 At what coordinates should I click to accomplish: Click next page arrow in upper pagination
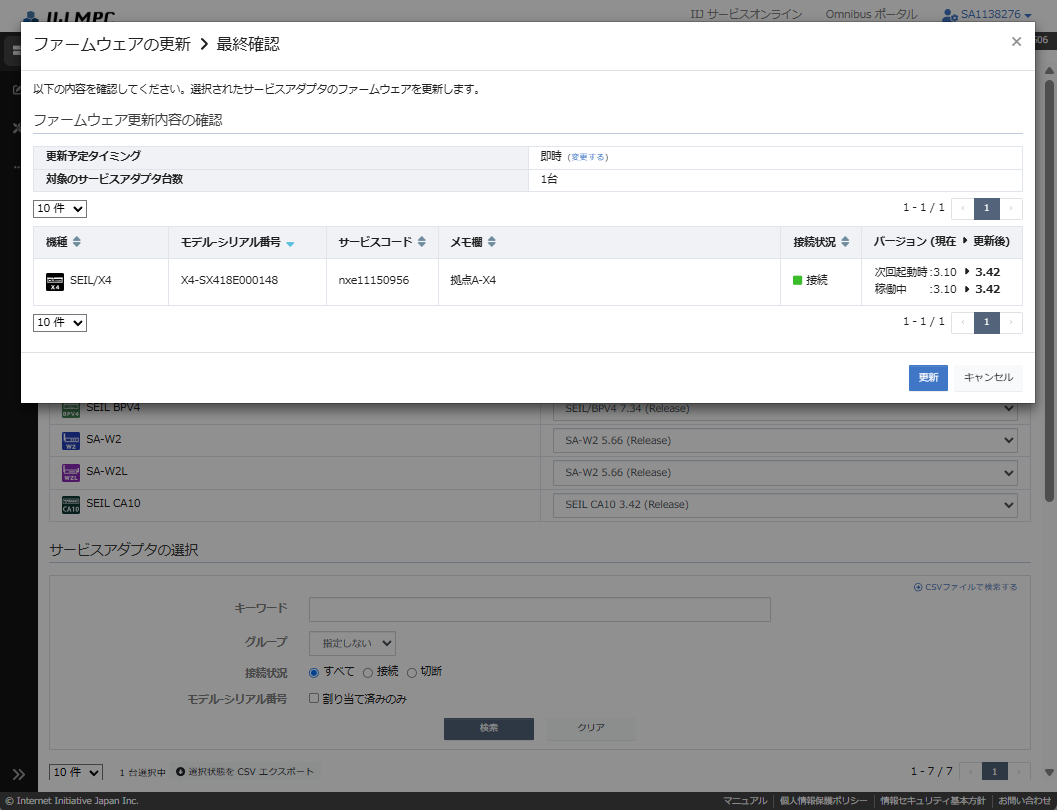click(x=1010, y=208)
